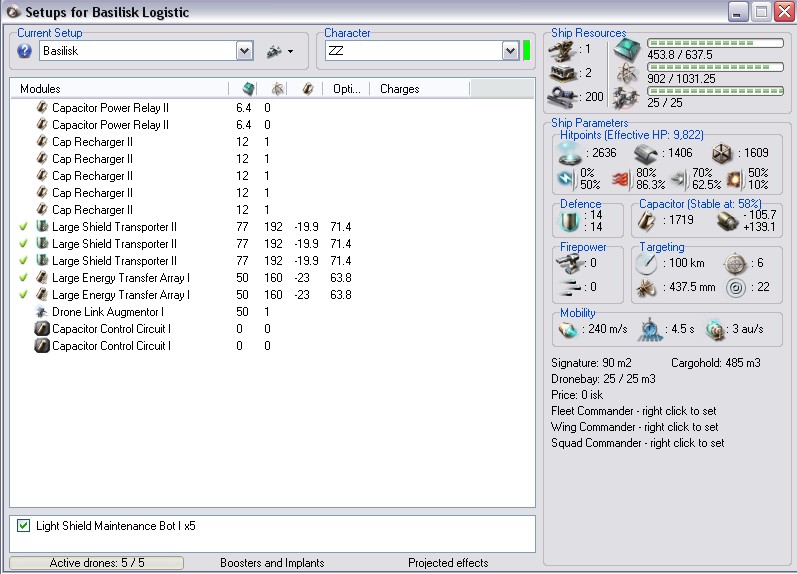The height and width of the screenshot is (574, 797).
Task: Click the powergrid resource icon
Action: tap(627, 74)
